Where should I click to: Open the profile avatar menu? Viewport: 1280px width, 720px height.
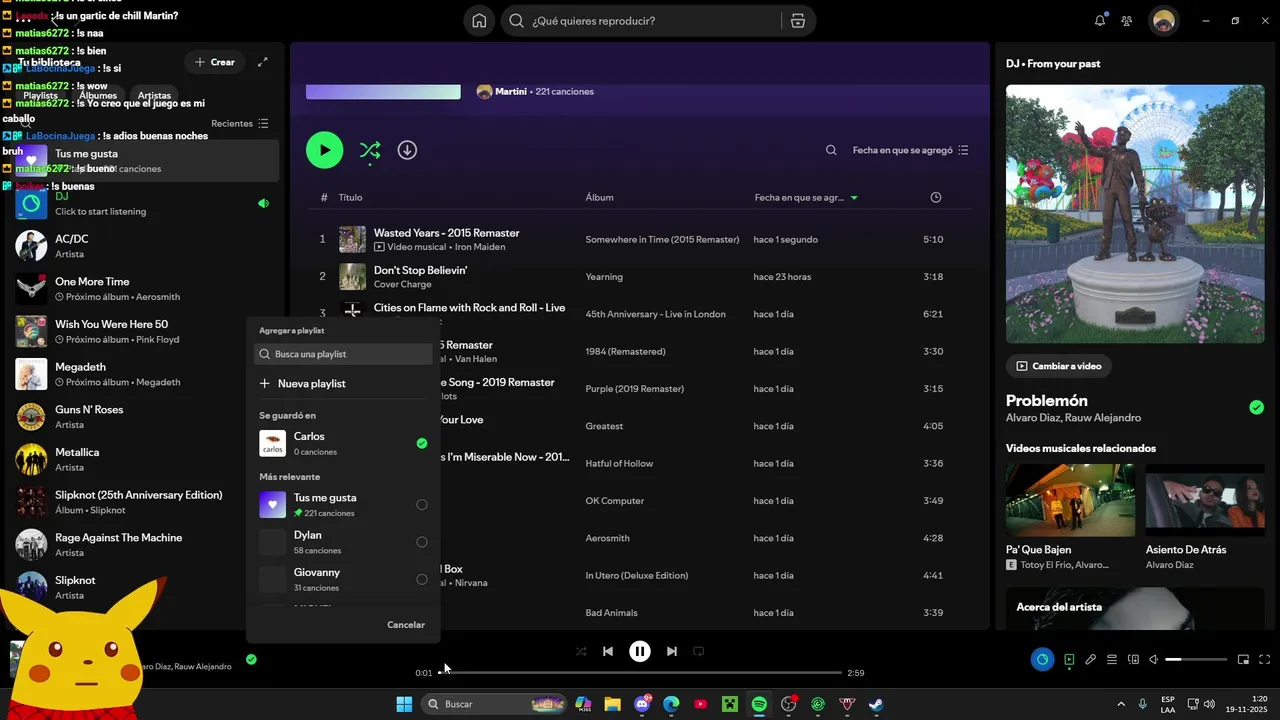[x=1163, y=21]
